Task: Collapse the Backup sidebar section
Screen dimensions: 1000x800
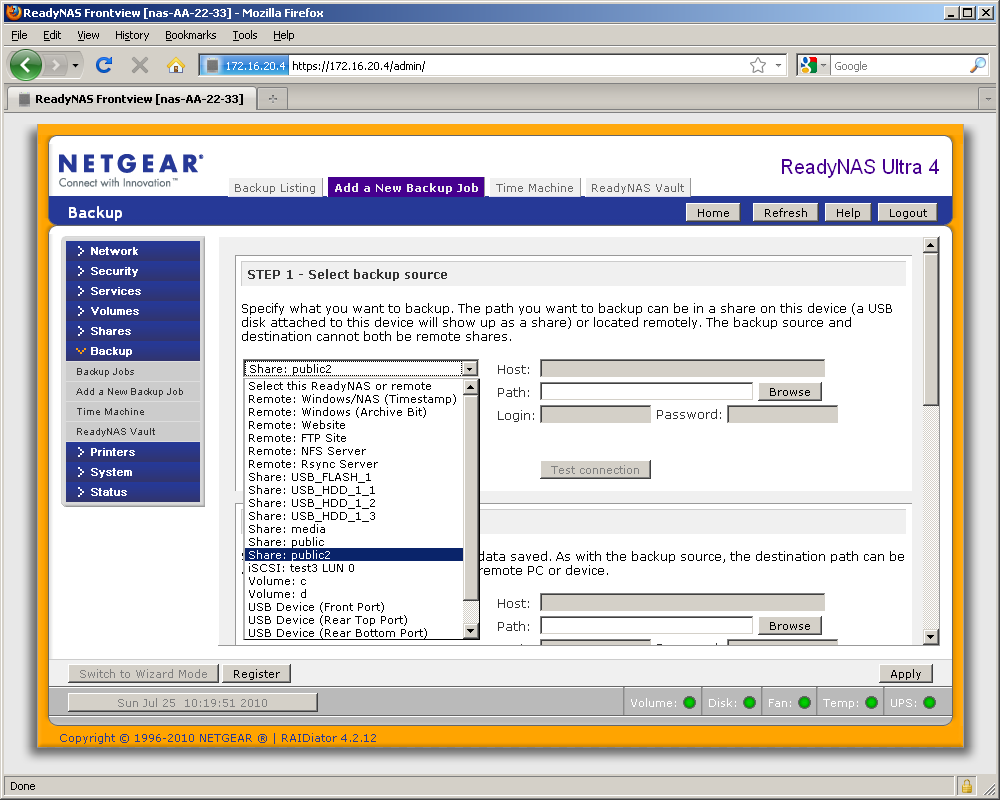Action: pos(133,351)
